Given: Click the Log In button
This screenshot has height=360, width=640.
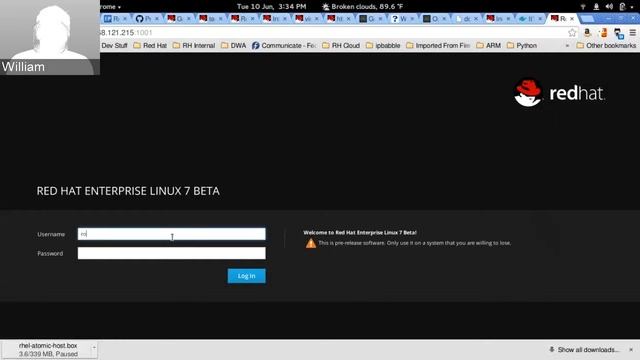Looking at the screenshot, I should tap(247, 276).
